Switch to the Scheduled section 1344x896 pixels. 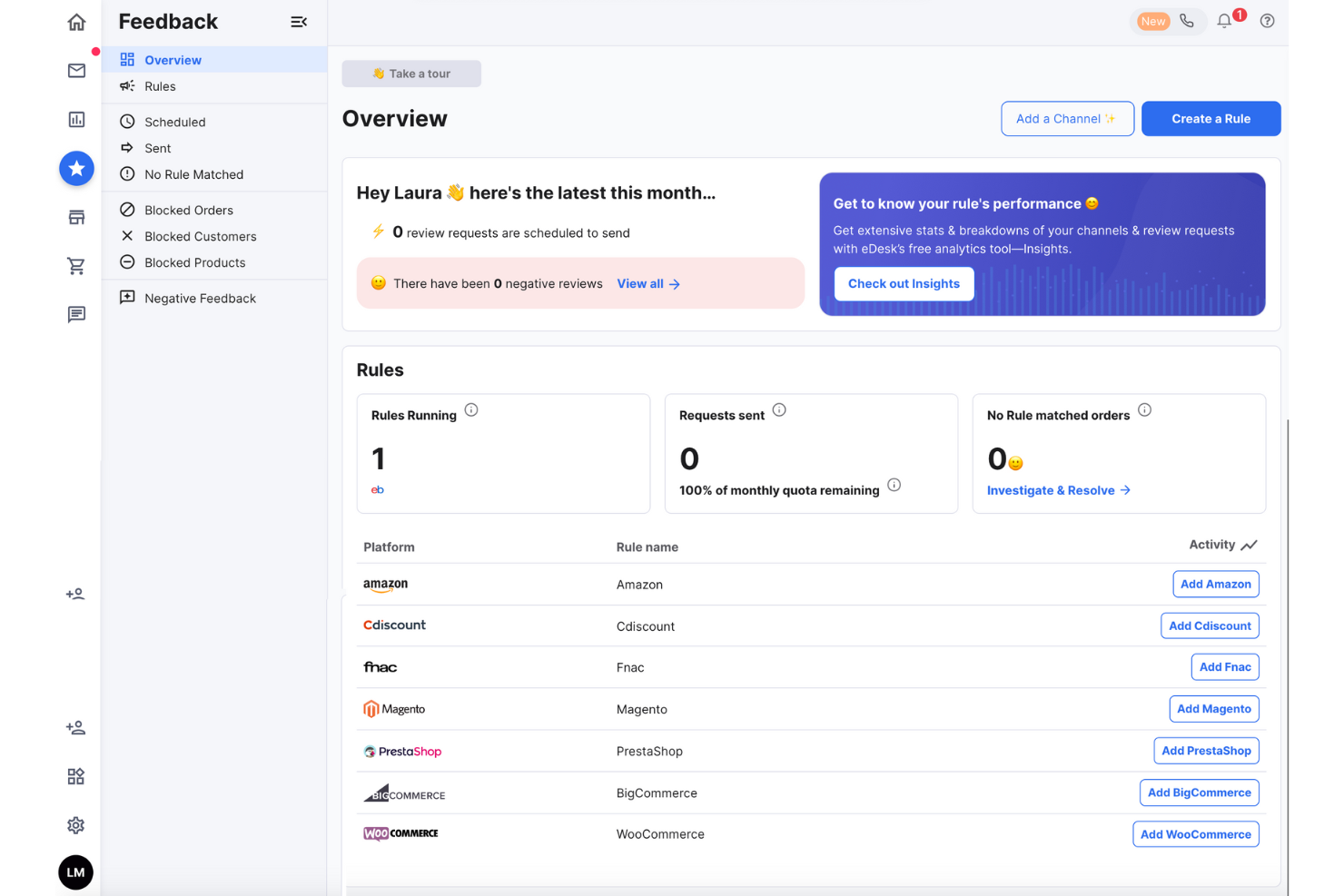174,122
